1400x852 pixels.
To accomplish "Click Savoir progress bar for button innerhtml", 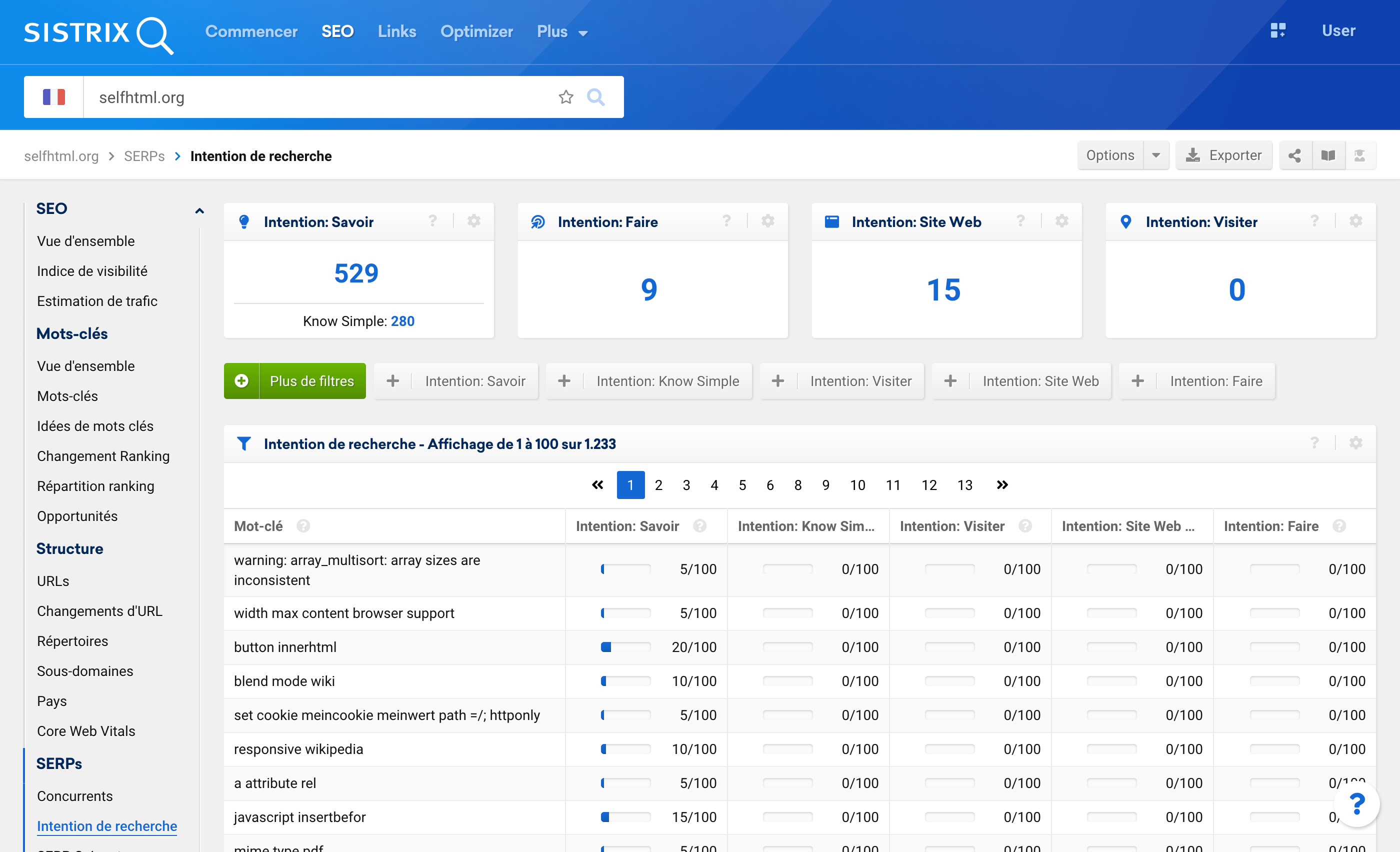I will (x=625, y=647).
